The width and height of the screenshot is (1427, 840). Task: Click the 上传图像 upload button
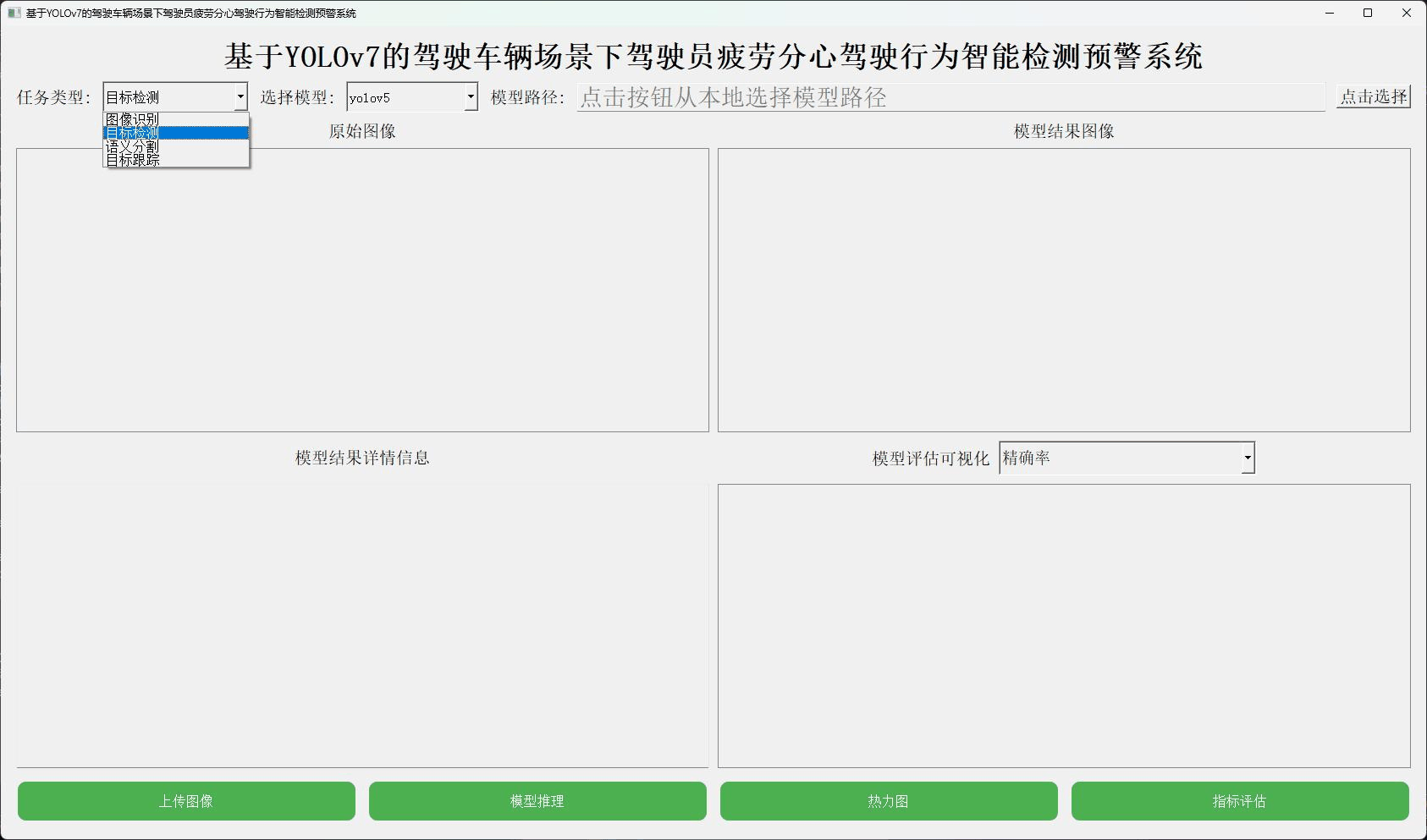[x=186, y=801]
